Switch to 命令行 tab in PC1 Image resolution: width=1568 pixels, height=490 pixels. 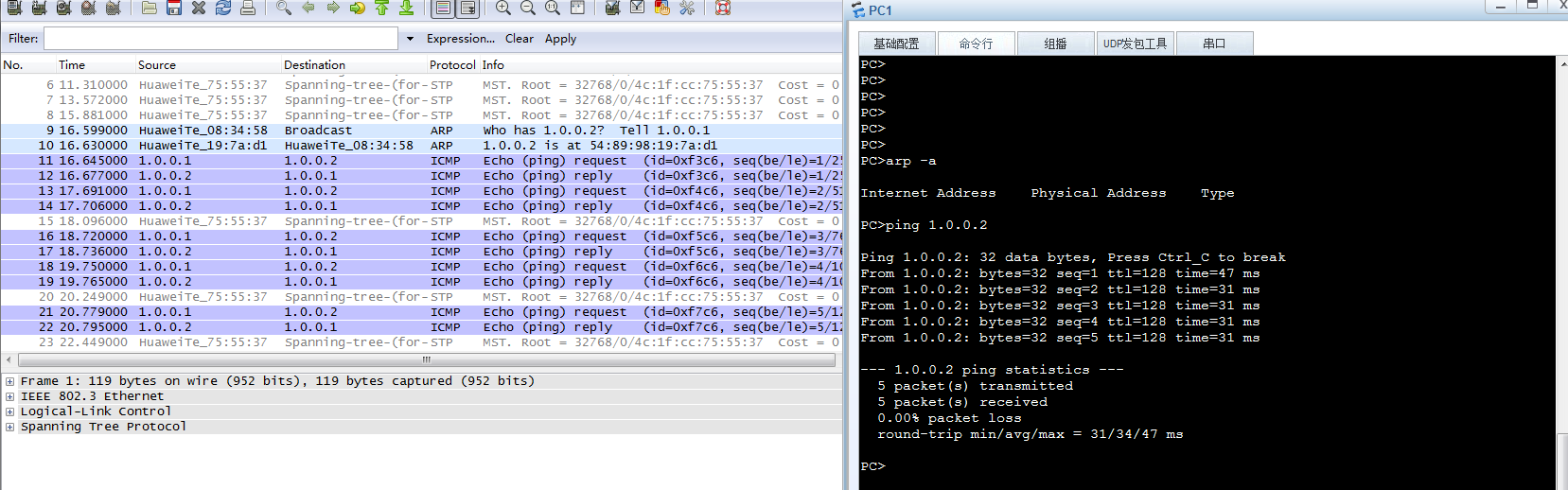976,44
